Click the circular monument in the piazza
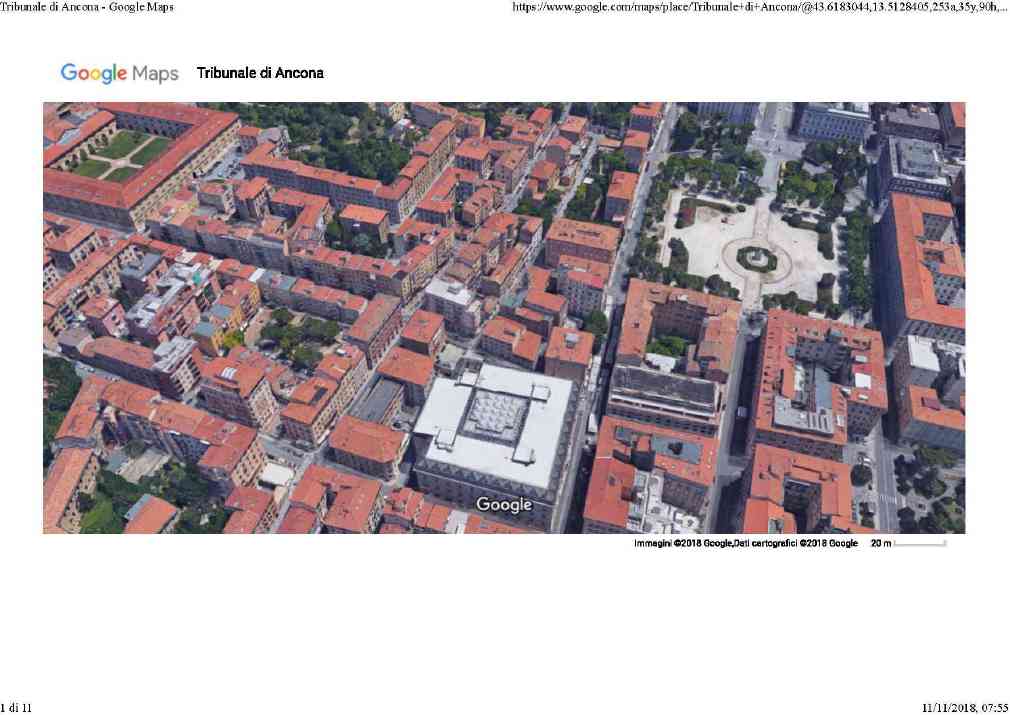The image size is (1010, 715). coord(756,258)
